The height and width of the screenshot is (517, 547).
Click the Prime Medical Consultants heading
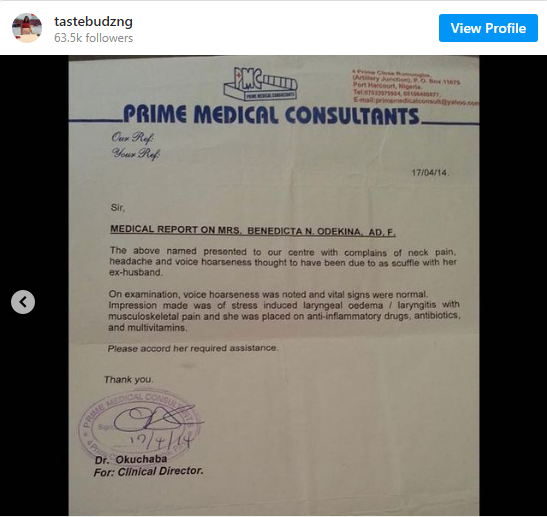pyautogui.click(x=271, y=115)
